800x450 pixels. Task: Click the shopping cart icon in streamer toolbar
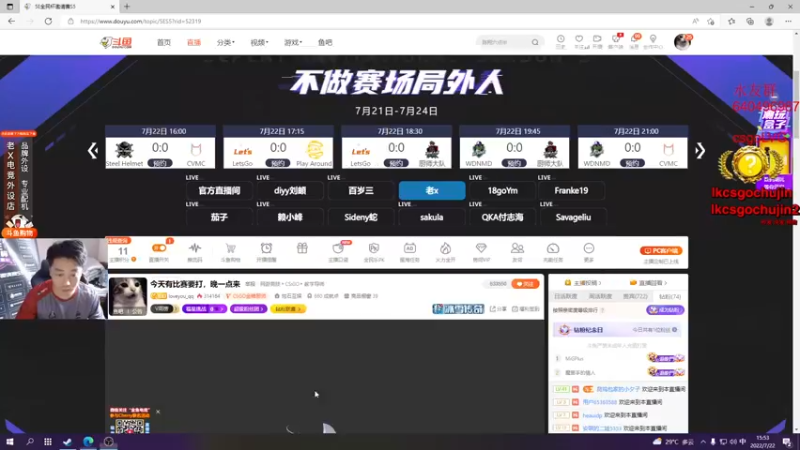(231, 248)
